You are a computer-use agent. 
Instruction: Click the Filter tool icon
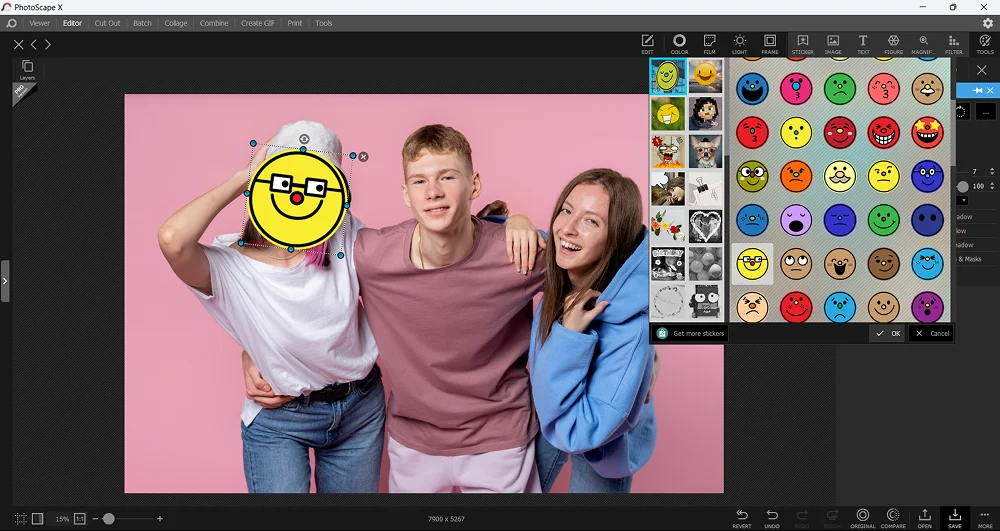pos(954,44)
